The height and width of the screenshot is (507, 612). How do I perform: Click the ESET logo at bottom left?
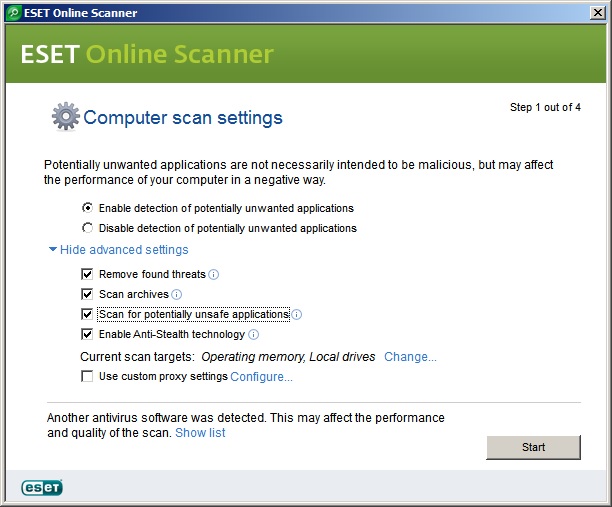click(42, 488)
